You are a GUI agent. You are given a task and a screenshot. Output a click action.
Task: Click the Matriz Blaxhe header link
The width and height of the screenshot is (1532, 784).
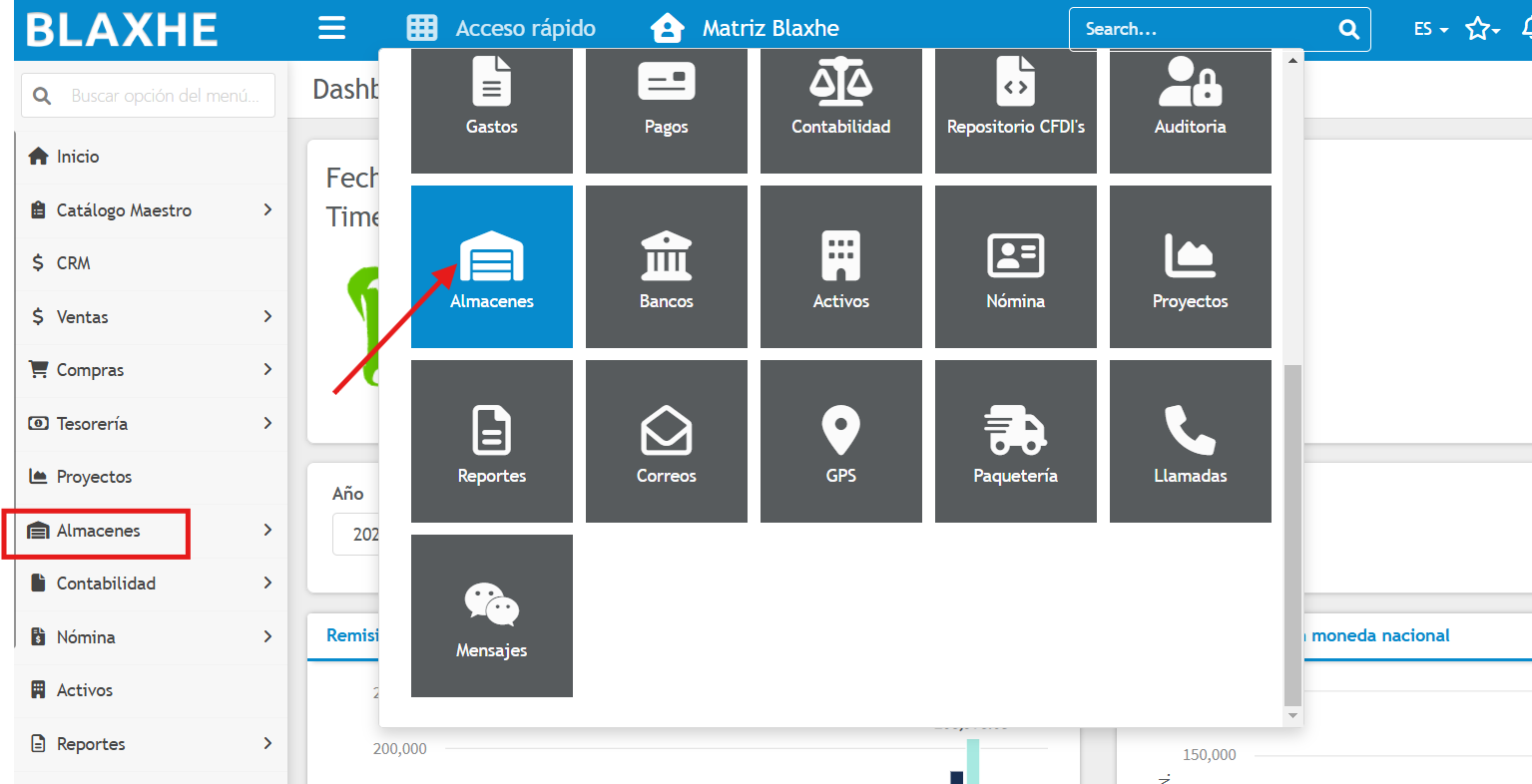[770, 28]
